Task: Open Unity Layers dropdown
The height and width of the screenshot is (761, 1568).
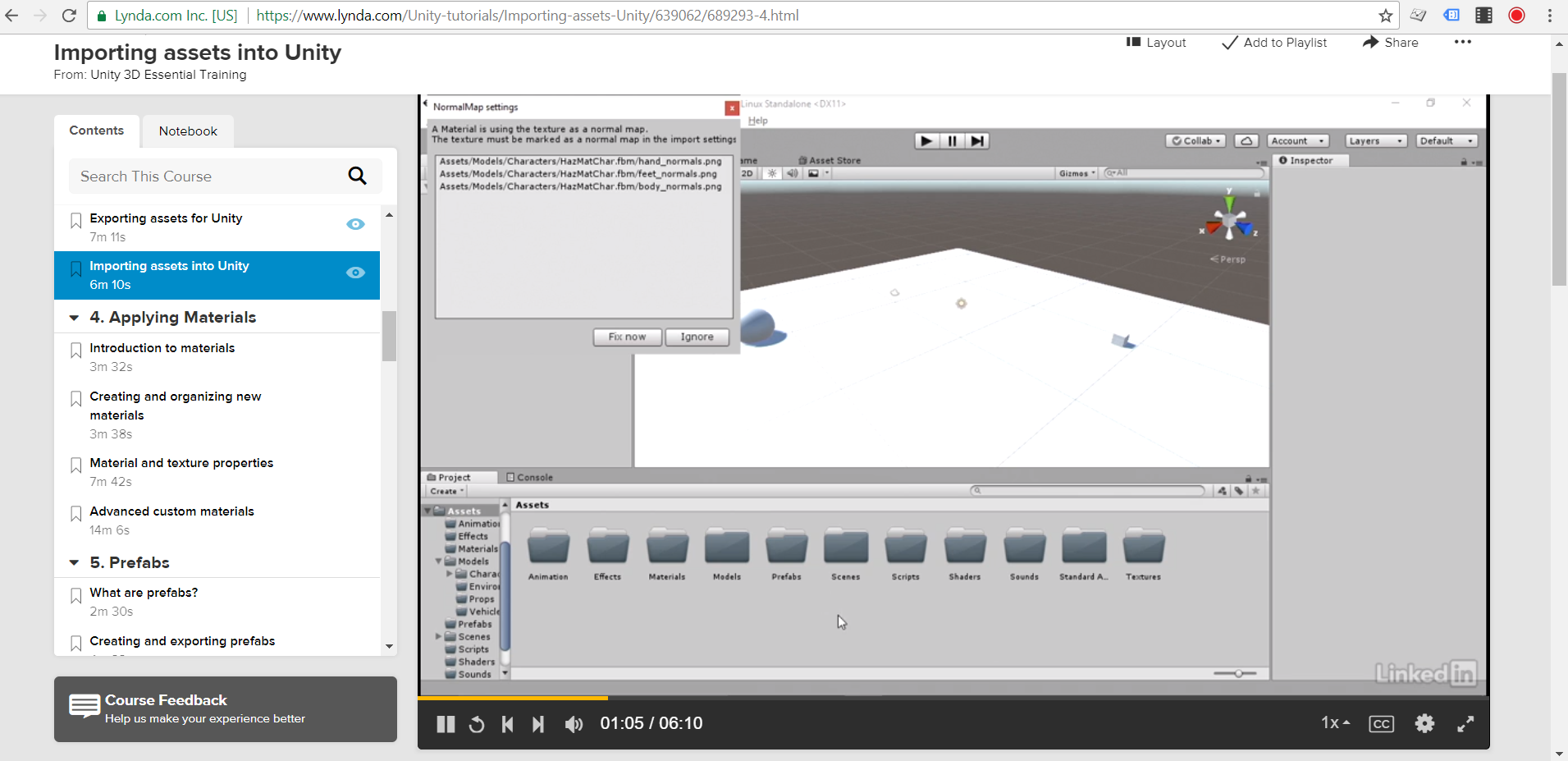Action: pyautogui.click(x=1377, y=141)
